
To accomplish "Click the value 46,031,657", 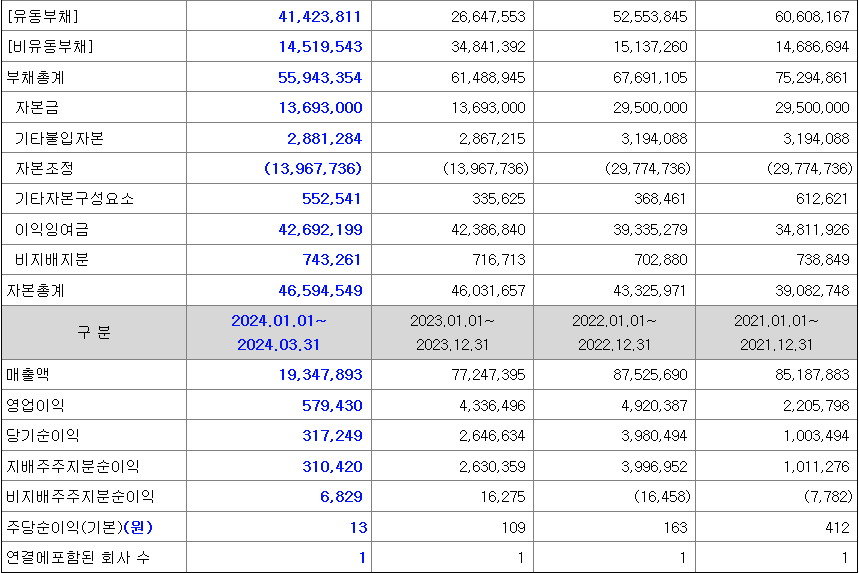I will (488, 290).
